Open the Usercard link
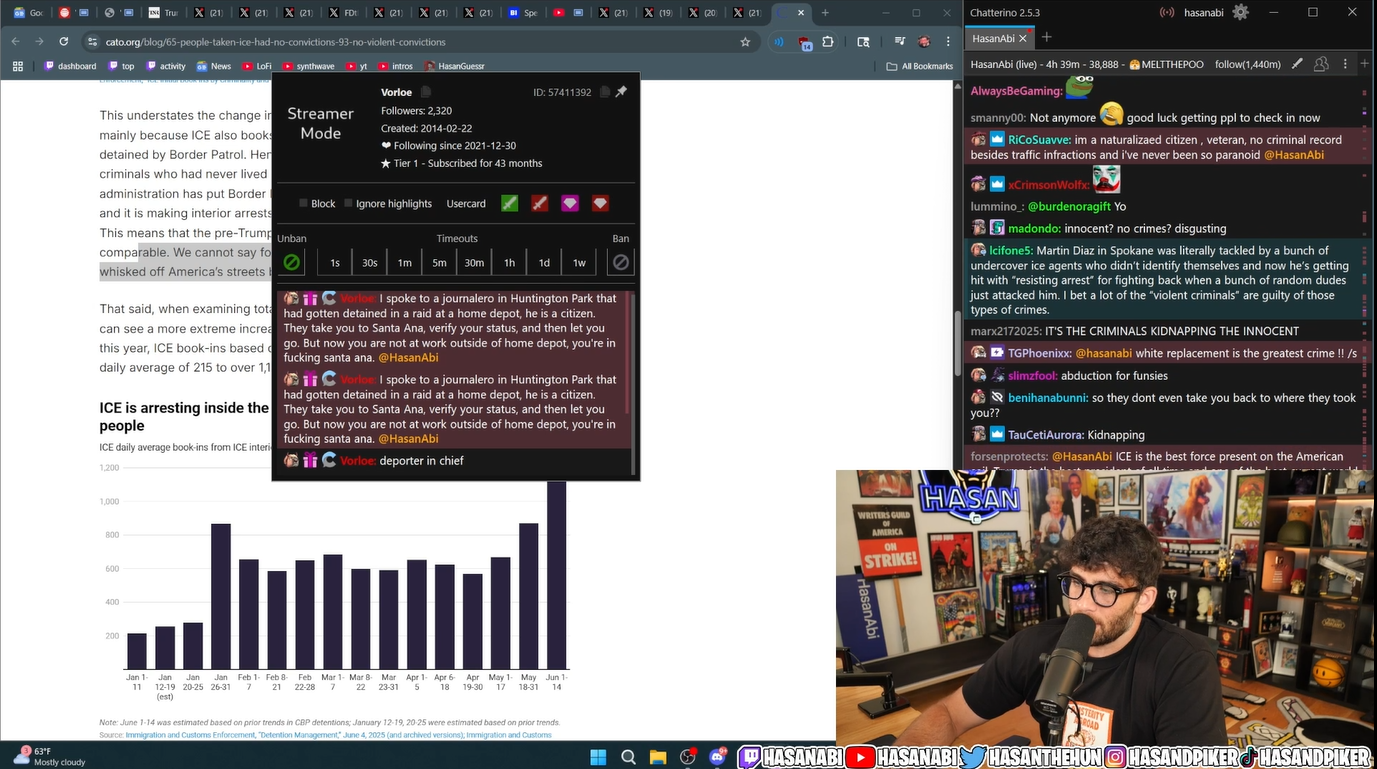The width and height of the screenshot is (1377, 769). 466,203
